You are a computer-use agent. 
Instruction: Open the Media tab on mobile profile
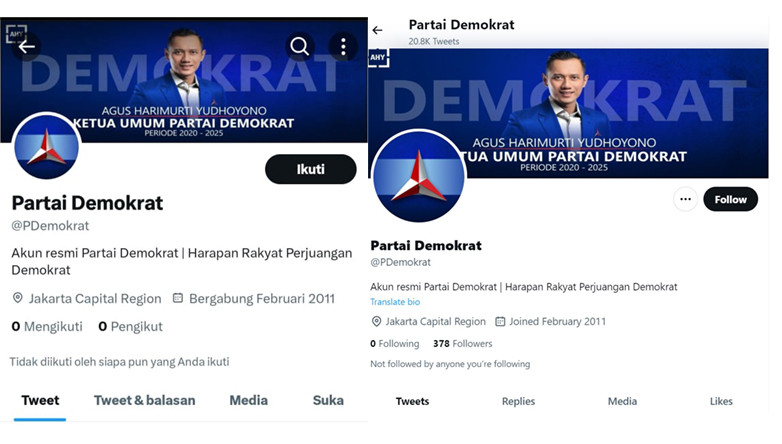pyautogui.click(x=248, y=401)
